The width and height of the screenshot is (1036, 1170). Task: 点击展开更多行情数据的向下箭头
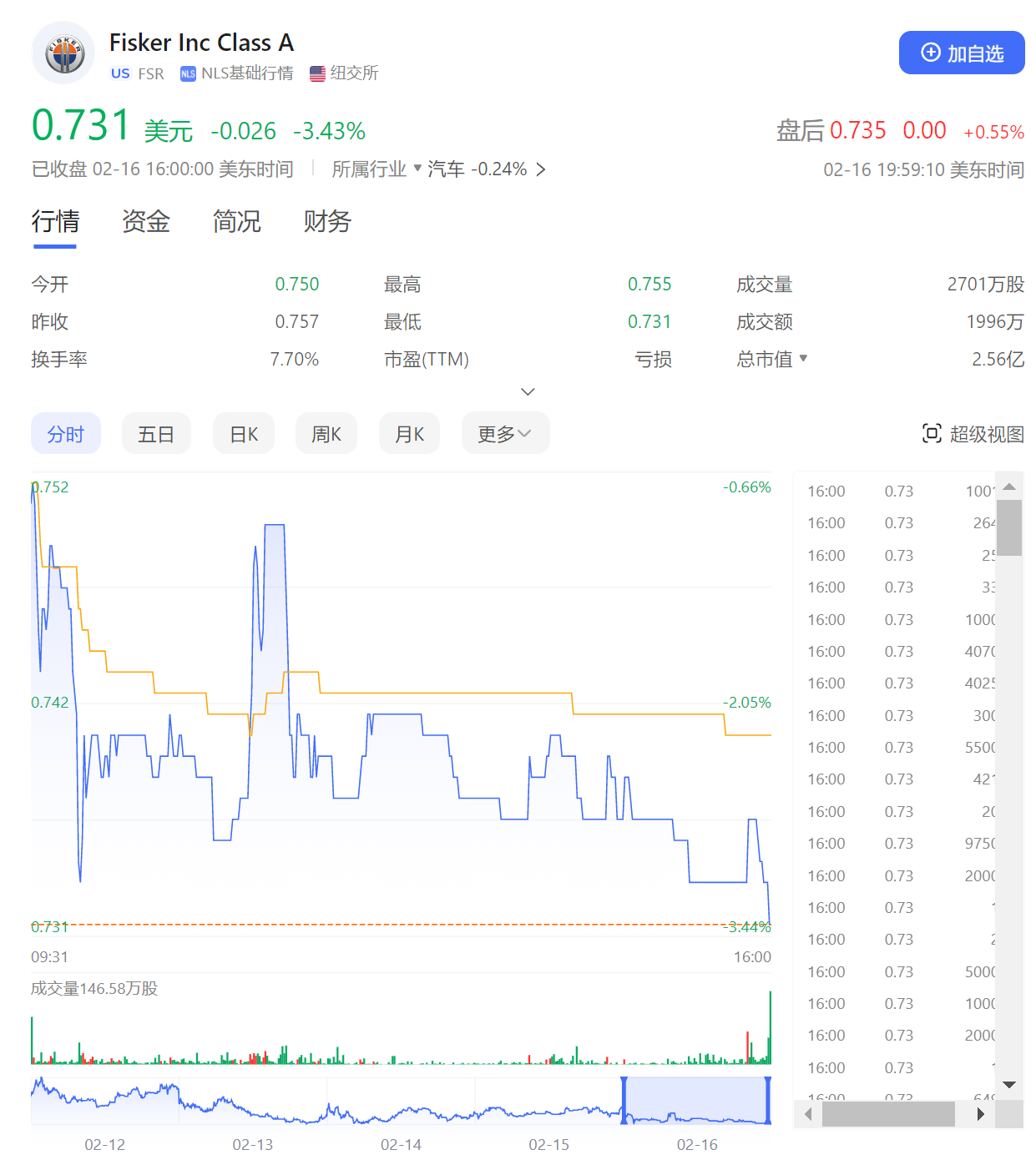pyautogui.click(x=527, y=391)
